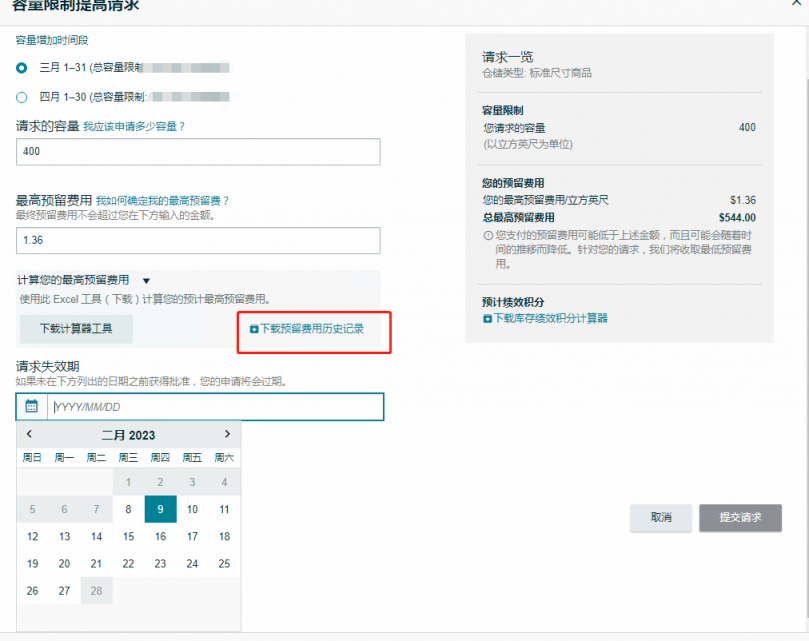The image size is (809, 641).
Task: Pick February 24 in the calendar
Action: coord(192,564)
